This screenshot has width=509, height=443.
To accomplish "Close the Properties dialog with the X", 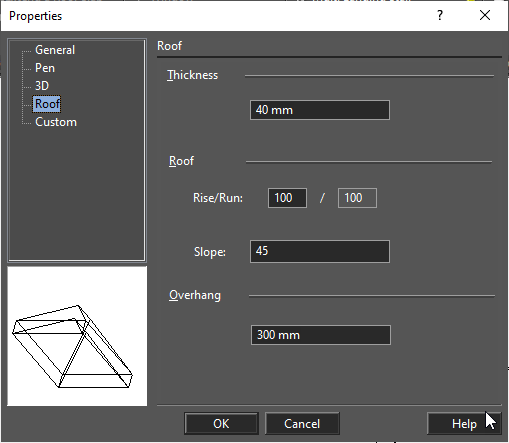I will pyautogui.click(x=485, y=15).
